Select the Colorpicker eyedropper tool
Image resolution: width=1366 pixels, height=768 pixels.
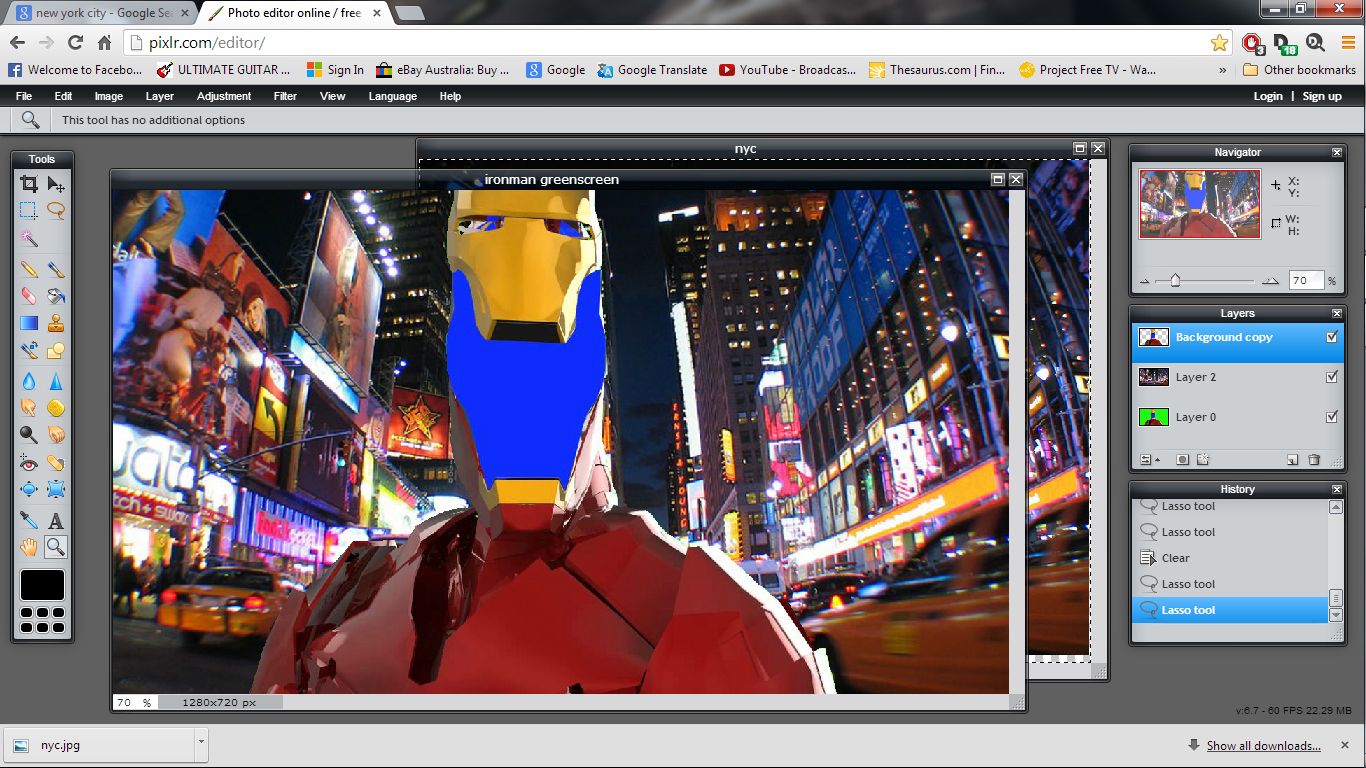click(29, 520)
